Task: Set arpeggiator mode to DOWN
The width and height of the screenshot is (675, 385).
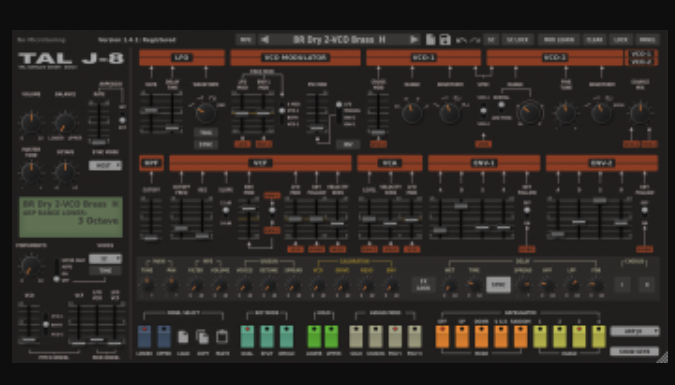Action: (x=481, y=336)
